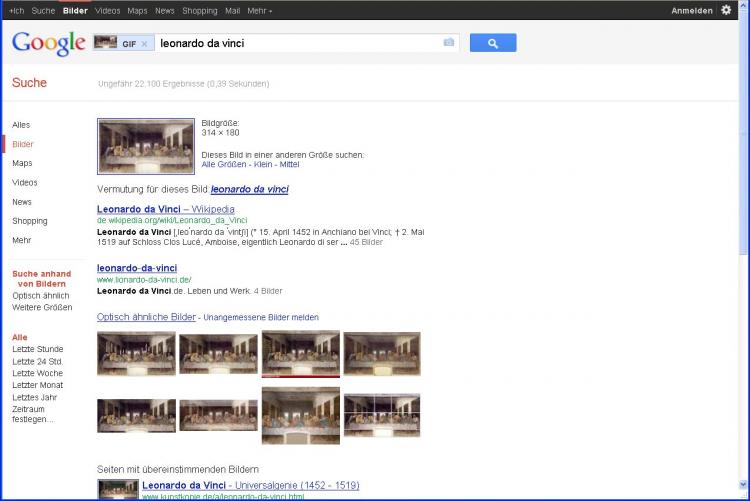Click inside the search text field
This screenshot has height=501, width=750.
tap(300, 43)
